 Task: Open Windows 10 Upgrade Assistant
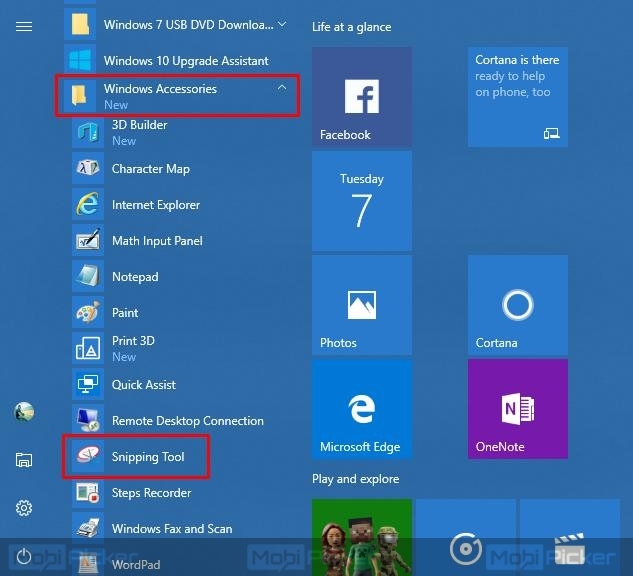pos(185,61)
